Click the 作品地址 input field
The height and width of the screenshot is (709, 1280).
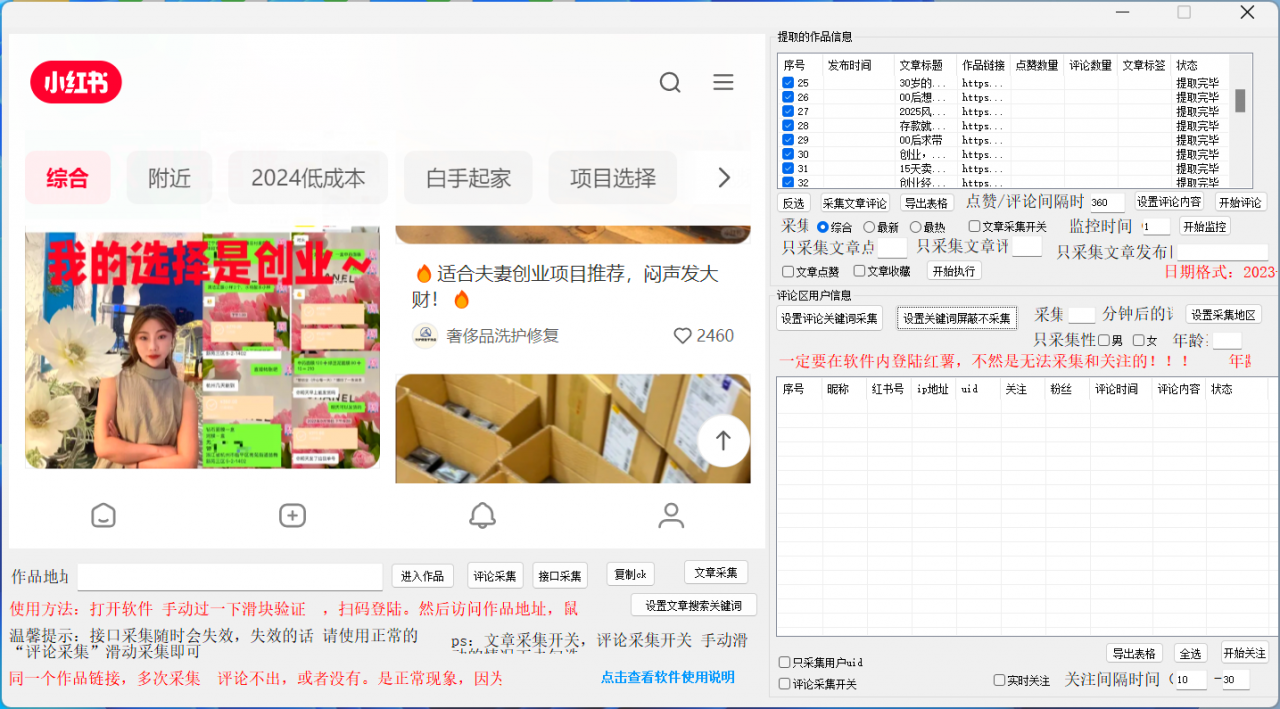tap(229, 577)
